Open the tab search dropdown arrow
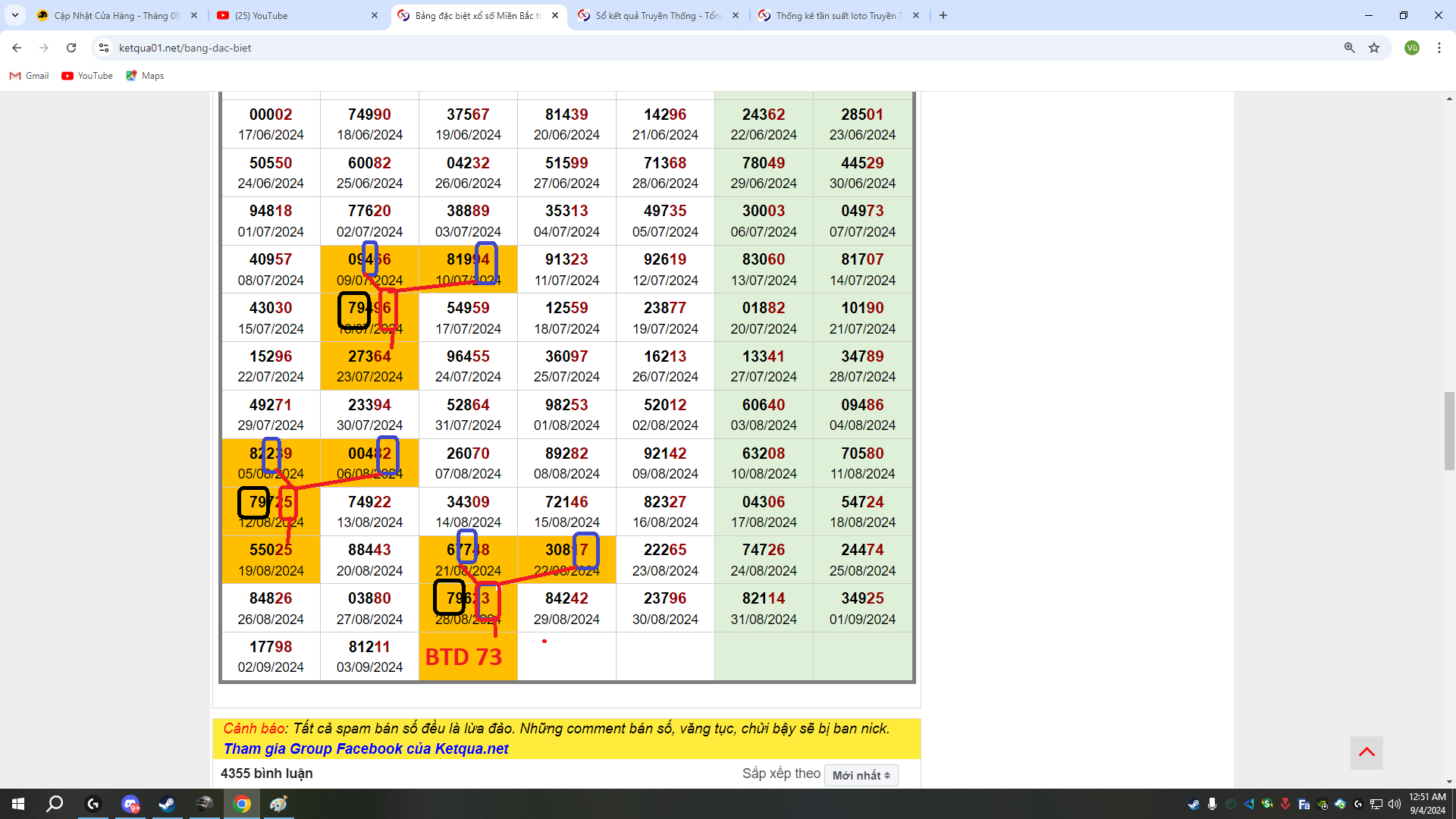 [14, 15]
